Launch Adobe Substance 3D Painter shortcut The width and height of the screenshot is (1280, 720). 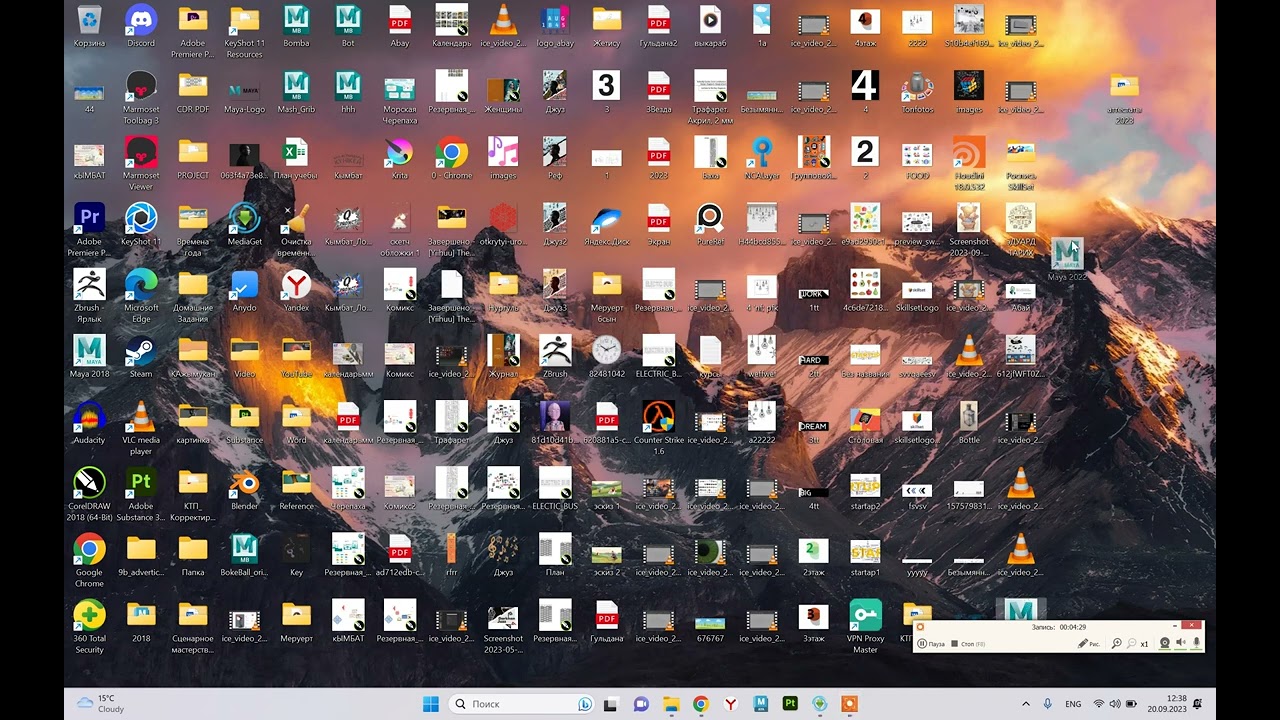click(141, 495)
